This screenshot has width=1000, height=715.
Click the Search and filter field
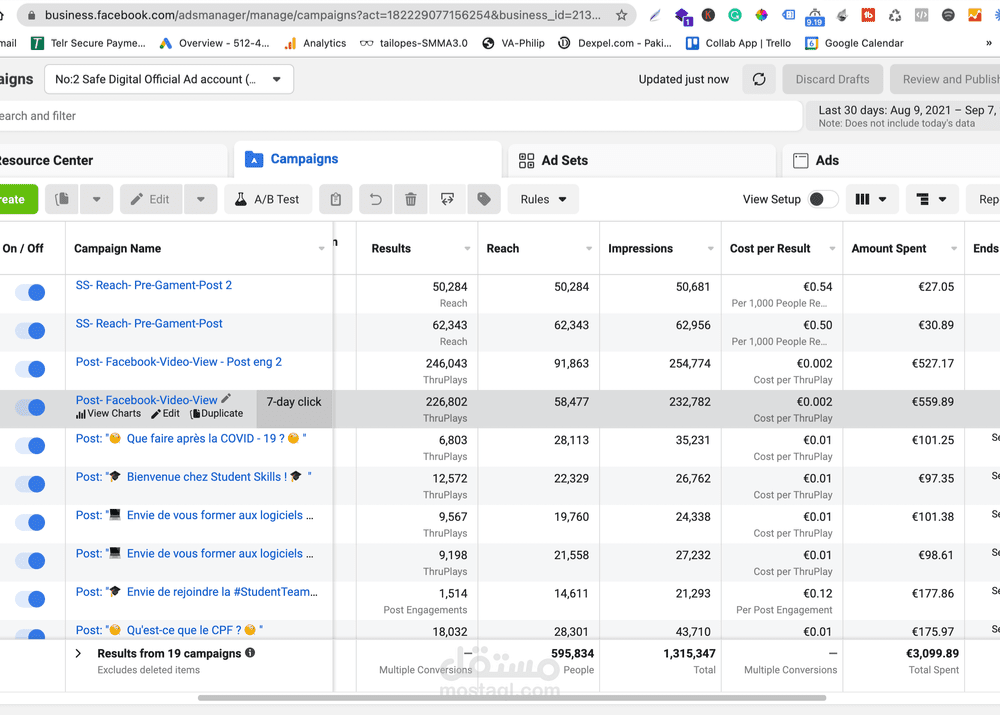click(x=401, y=116)
